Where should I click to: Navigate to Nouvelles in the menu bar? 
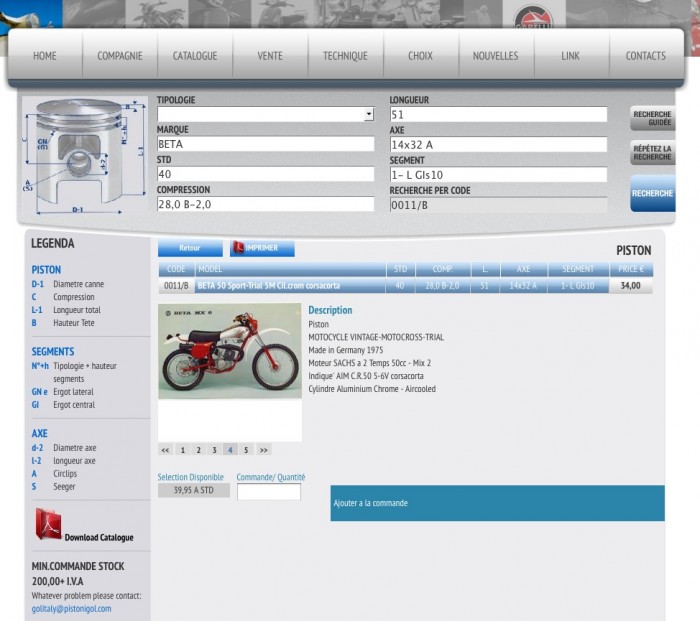click(495, 56)
